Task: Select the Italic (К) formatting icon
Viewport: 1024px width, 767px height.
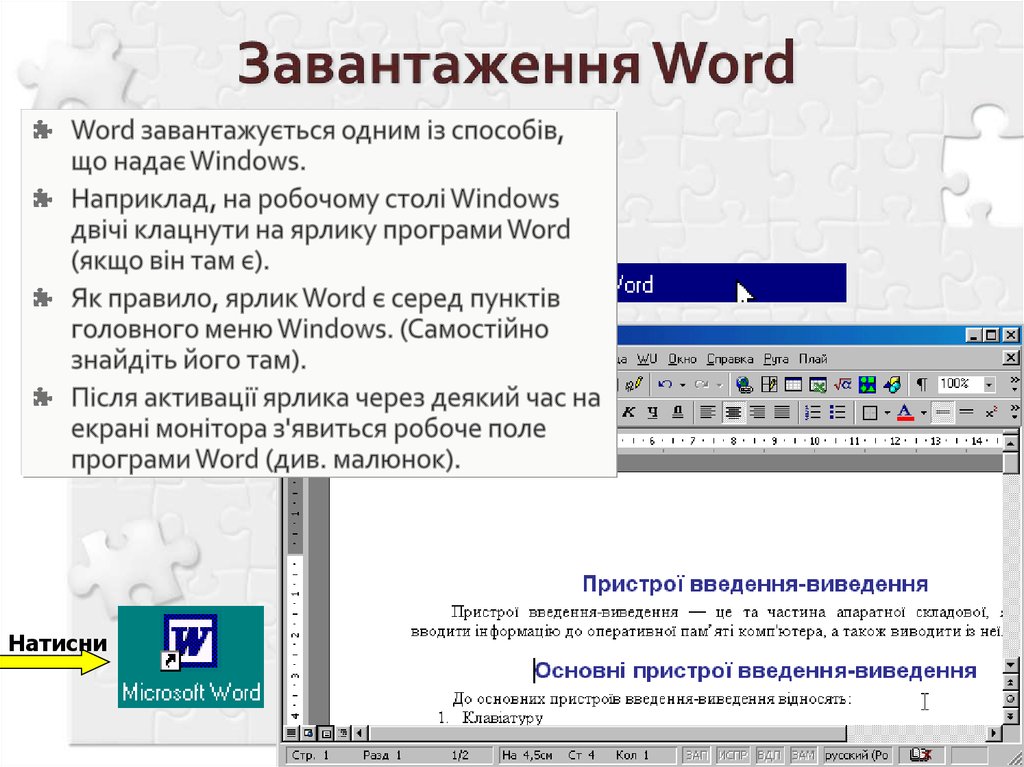Action: [627, 409]
